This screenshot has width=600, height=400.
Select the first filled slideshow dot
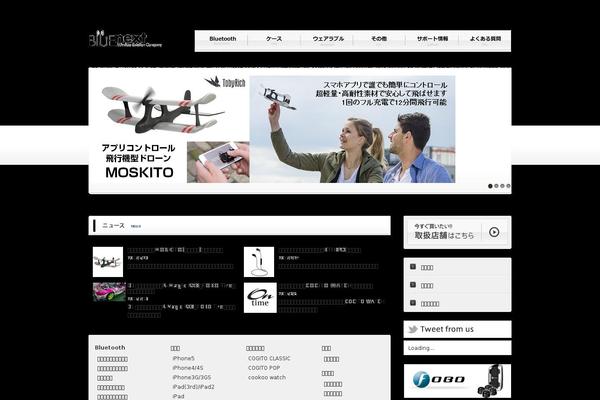click(x=490, y=186)
